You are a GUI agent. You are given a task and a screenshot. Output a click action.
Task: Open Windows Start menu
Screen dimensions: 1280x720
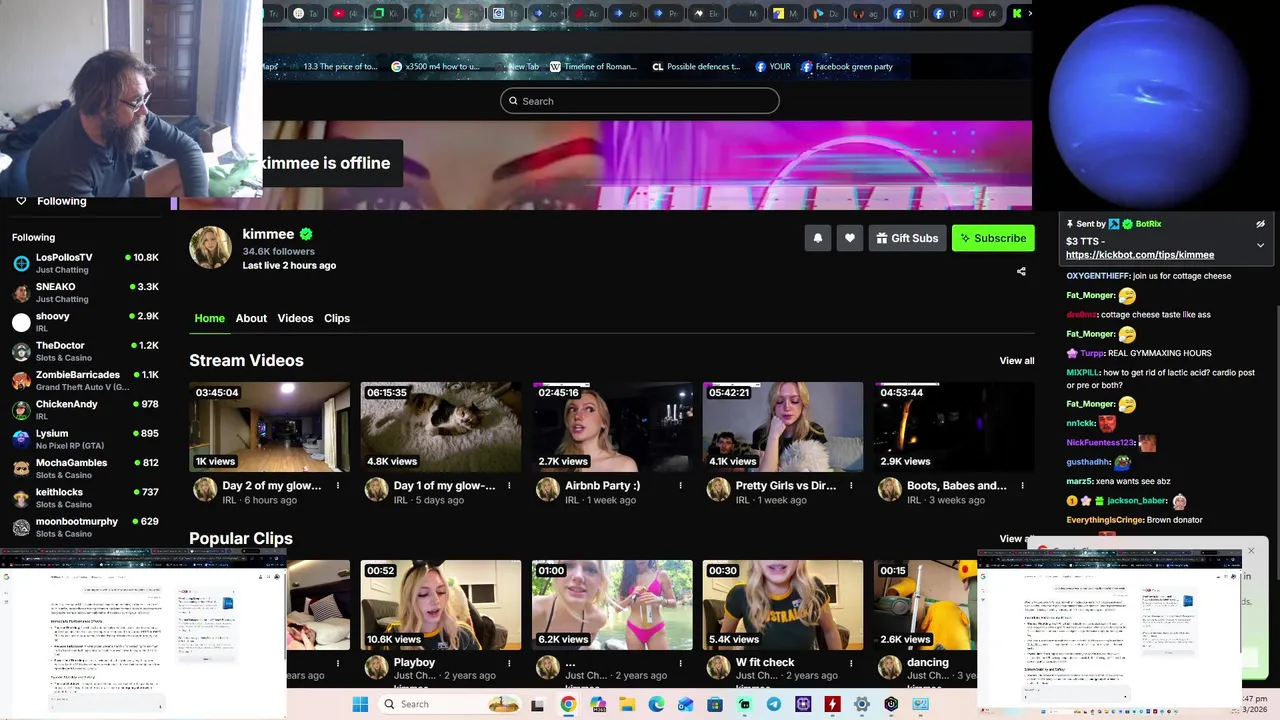[360, 704]
